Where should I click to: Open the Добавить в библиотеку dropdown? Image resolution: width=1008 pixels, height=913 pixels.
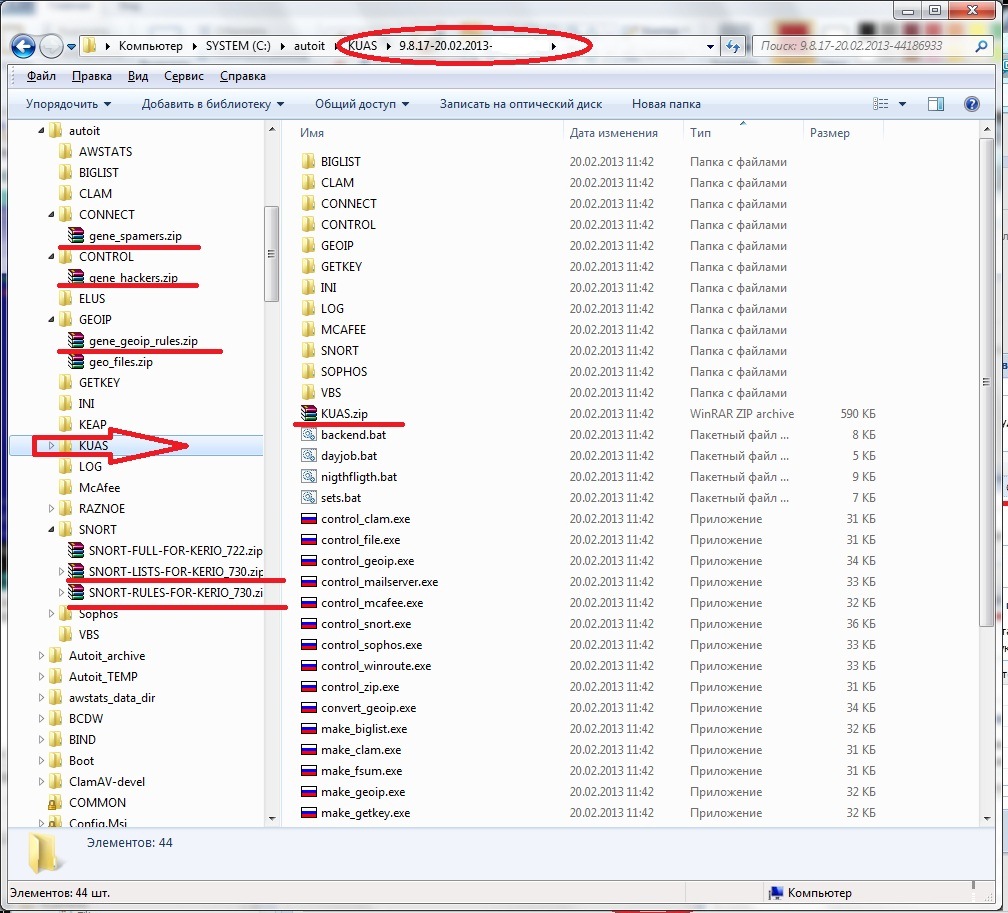coord(212,104)
